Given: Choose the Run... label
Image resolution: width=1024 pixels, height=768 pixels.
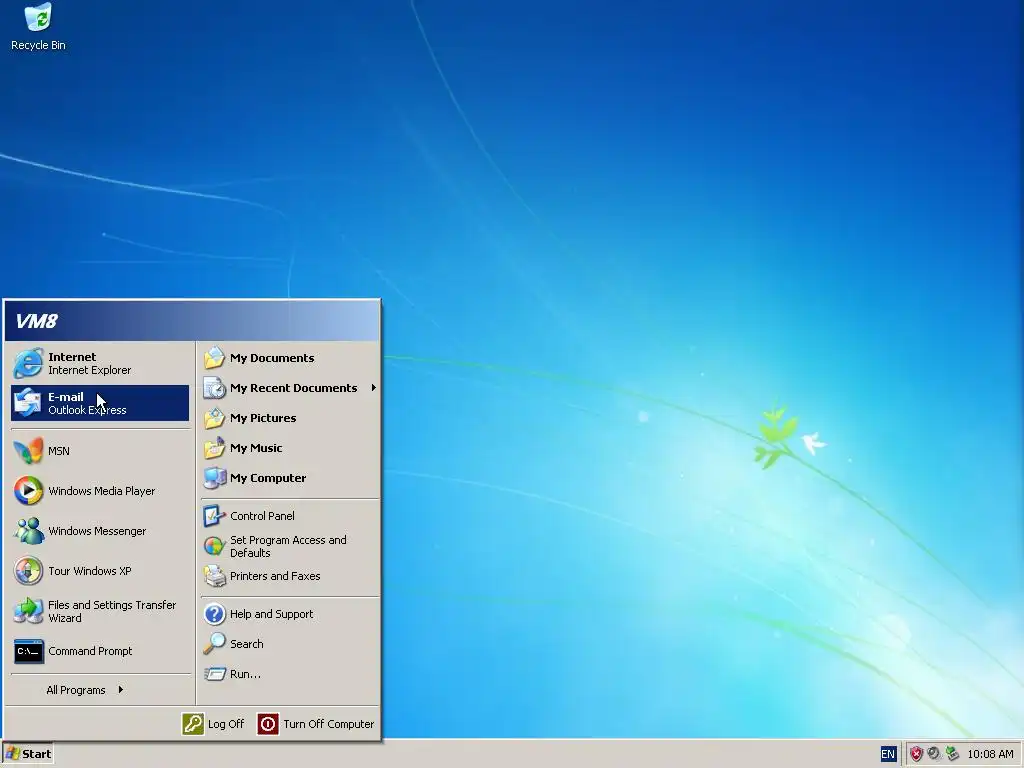Looking at the screenshot, I should point(246,674).
